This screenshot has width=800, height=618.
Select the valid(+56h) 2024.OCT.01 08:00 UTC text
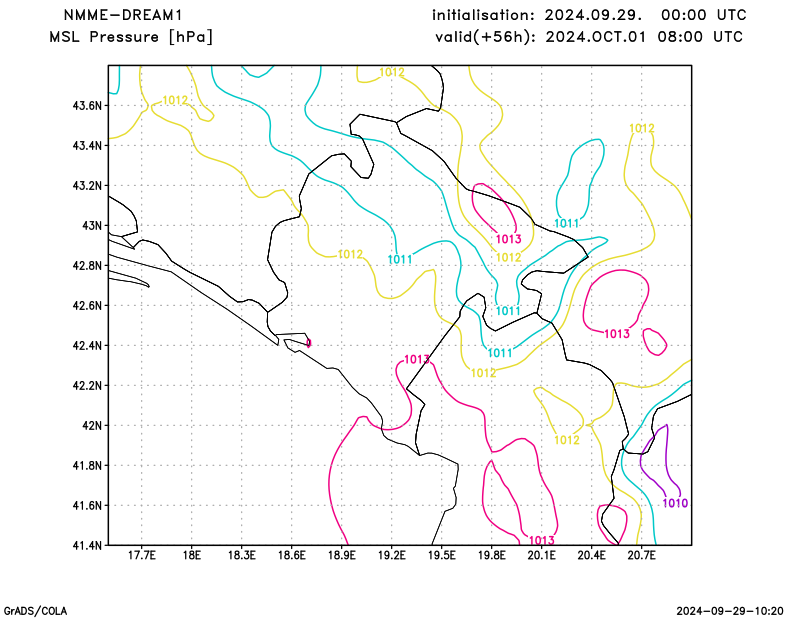pyautogui.click(x=589, y=37)
